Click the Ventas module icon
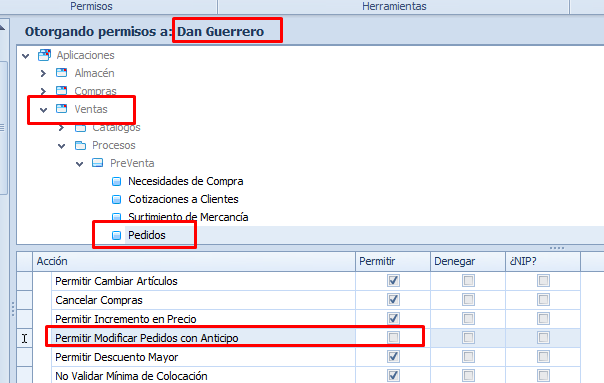This screenshot has height=383, width=604. point(62,109)
